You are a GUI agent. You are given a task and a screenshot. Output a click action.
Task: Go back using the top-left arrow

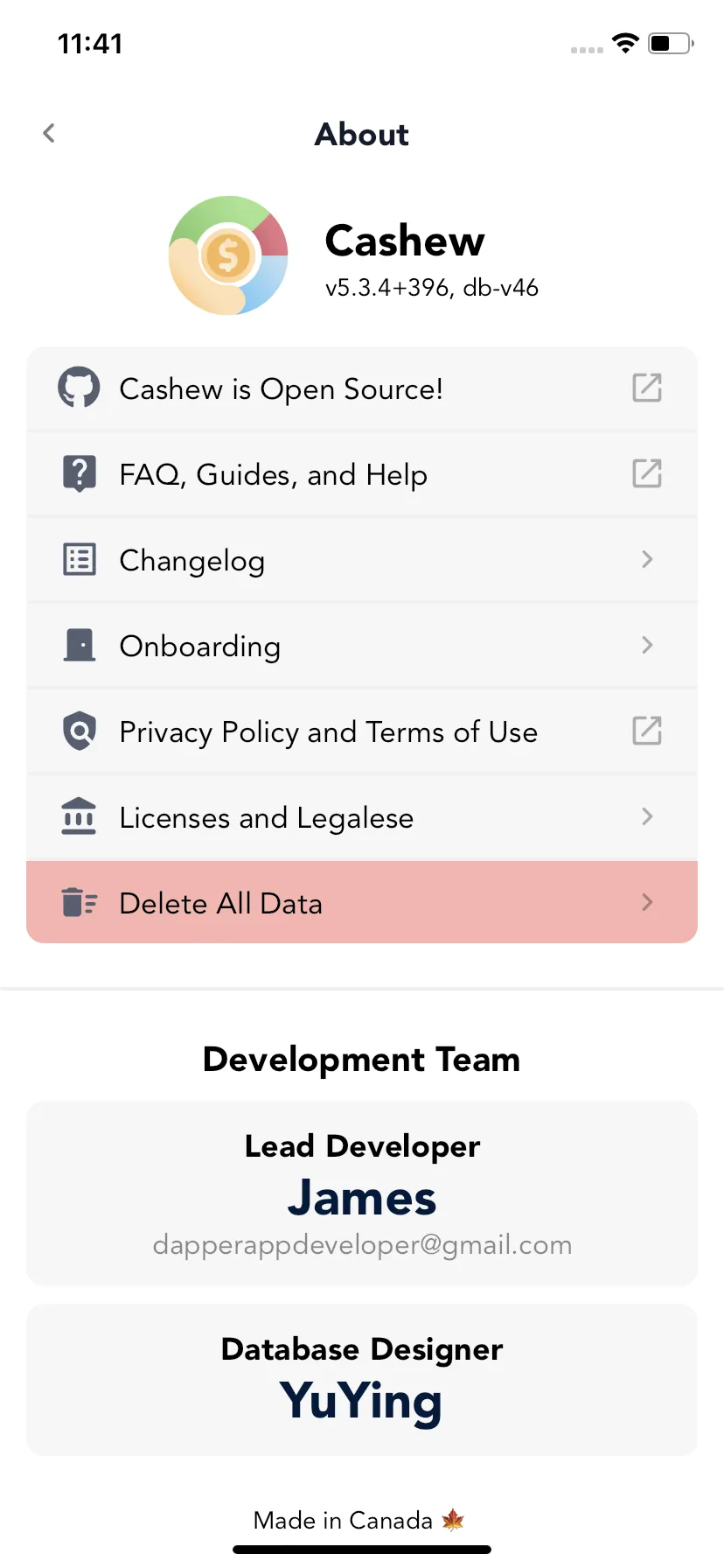tap(49, 133)
